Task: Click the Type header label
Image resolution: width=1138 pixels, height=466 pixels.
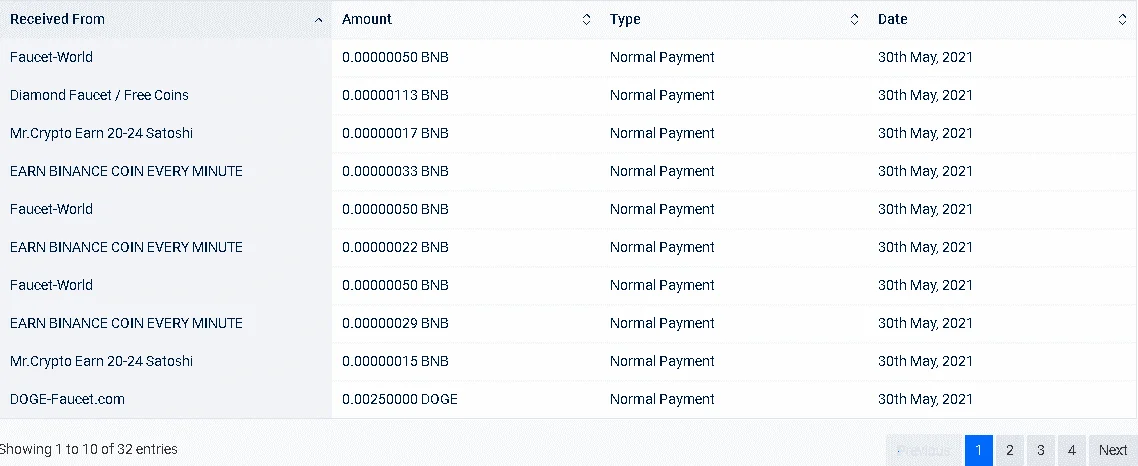Action: (625, 20)
